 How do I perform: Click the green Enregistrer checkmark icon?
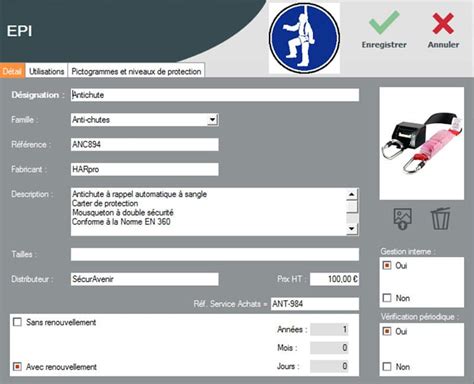click(384, 22)
